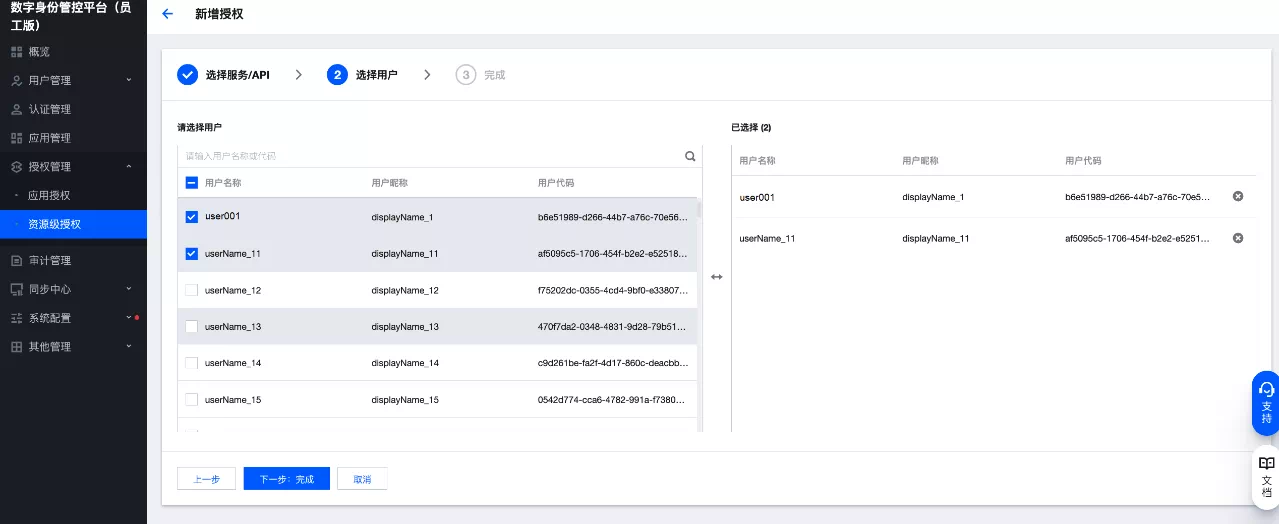This screenshot has width=1279, height=524.
Task: Focus the user name search input field
Action: coord(430,156)
